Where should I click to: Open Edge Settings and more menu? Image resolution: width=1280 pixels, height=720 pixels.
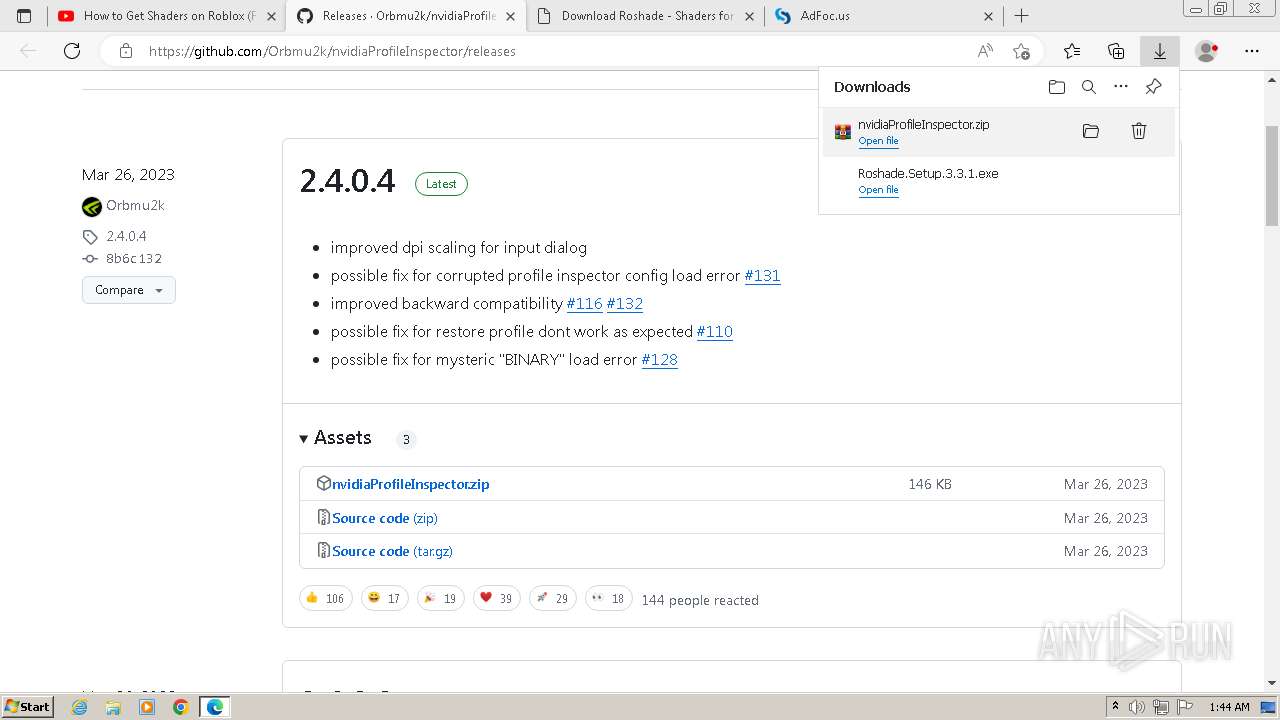pos(1252,51)
